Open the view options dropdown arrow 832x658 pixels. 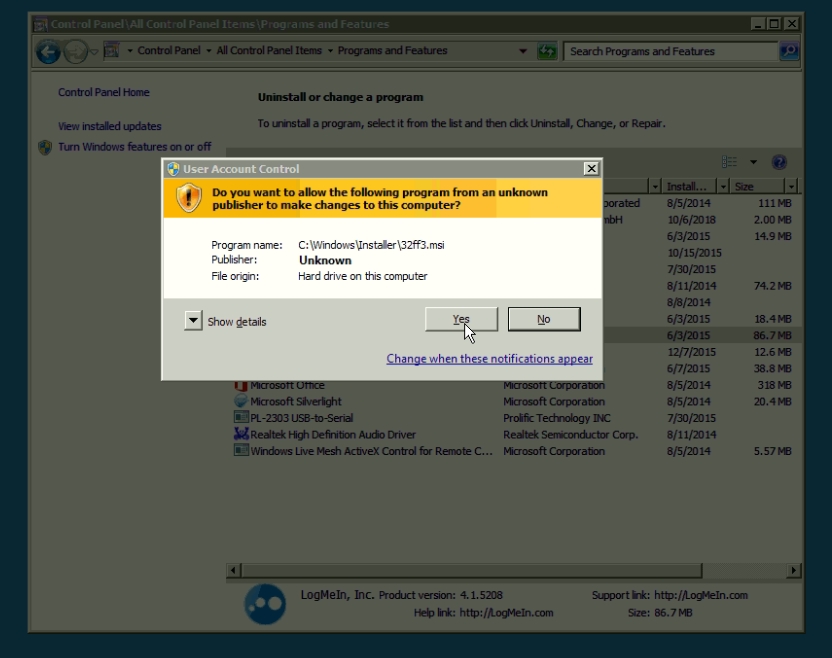[753, 162]
